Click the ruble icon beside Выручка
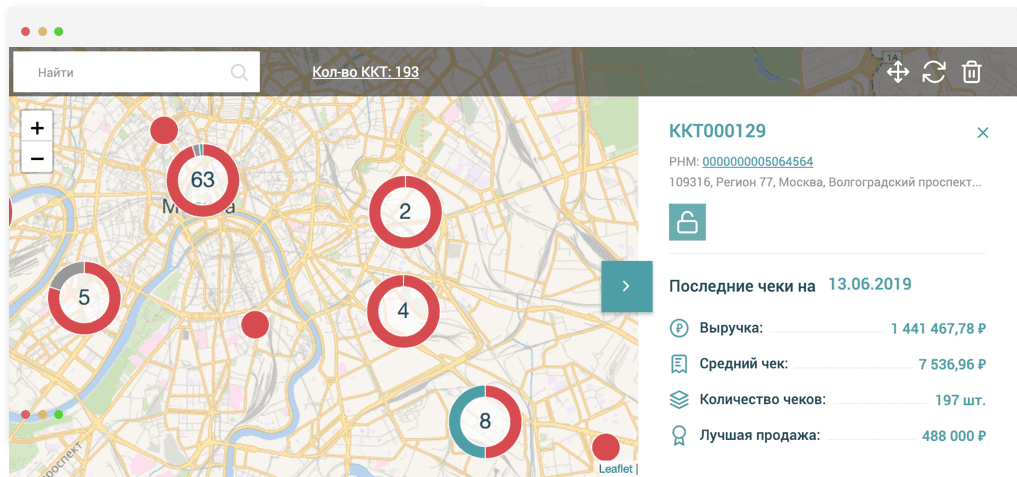This screenshot has height=477, width=1017. pos(678,328)
